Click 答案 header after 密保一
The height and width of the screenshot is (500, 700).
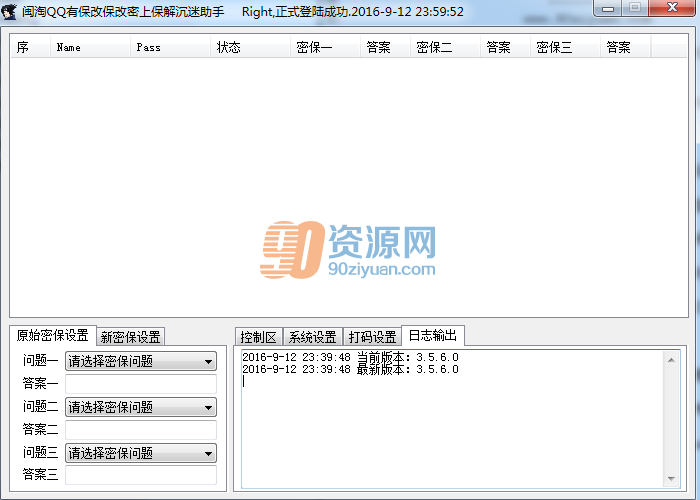point(385,47)
